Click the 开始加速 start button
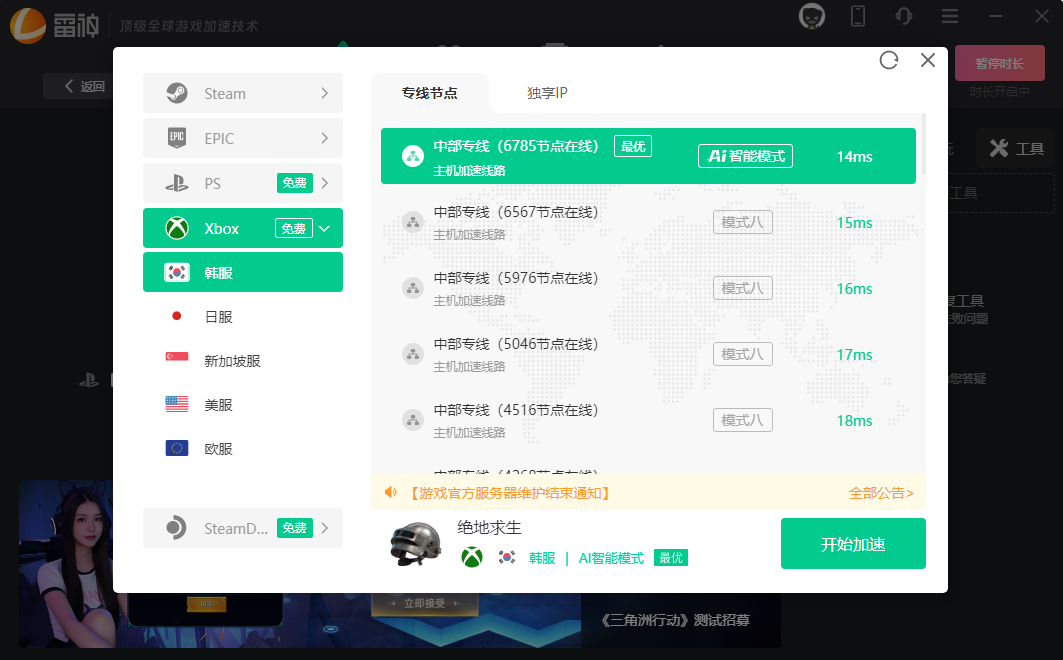This screenshot has width=1063, height=660. 853,543
